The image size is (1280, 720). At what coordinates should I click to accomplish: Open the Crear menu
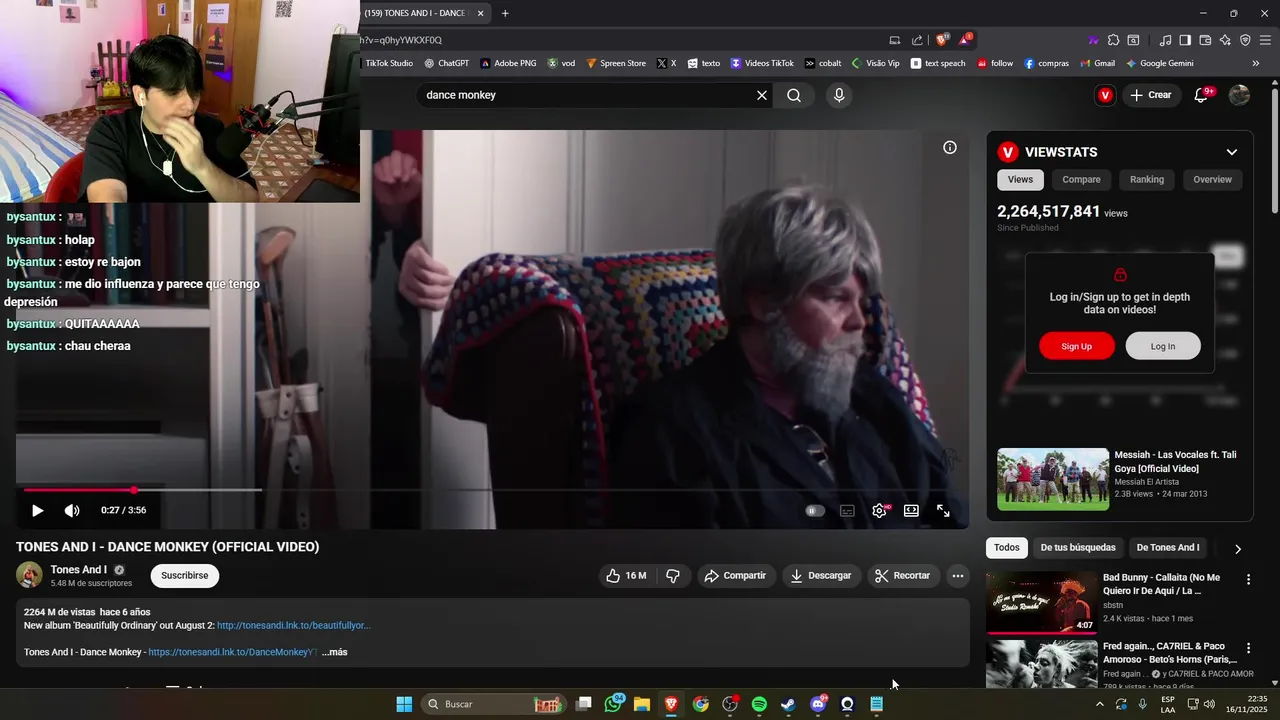pyautogui.click(x=1151, y=95)
